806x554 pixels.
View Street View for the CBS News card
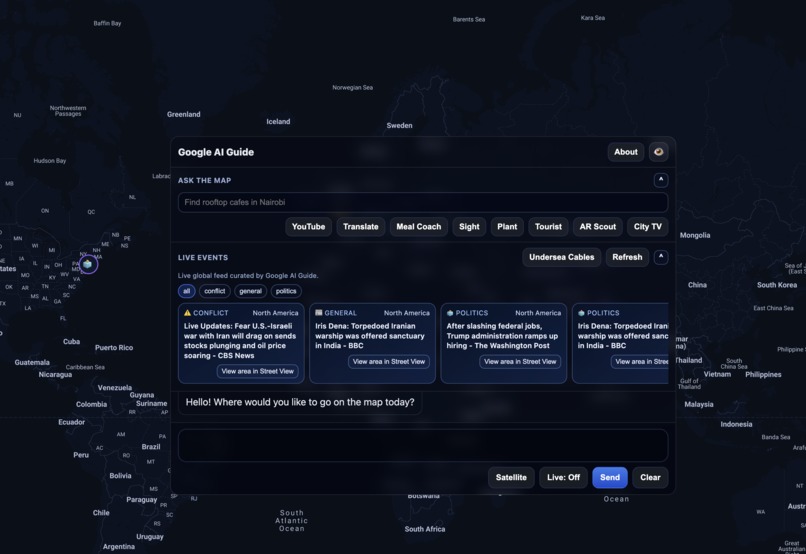[x=258, y=371]
